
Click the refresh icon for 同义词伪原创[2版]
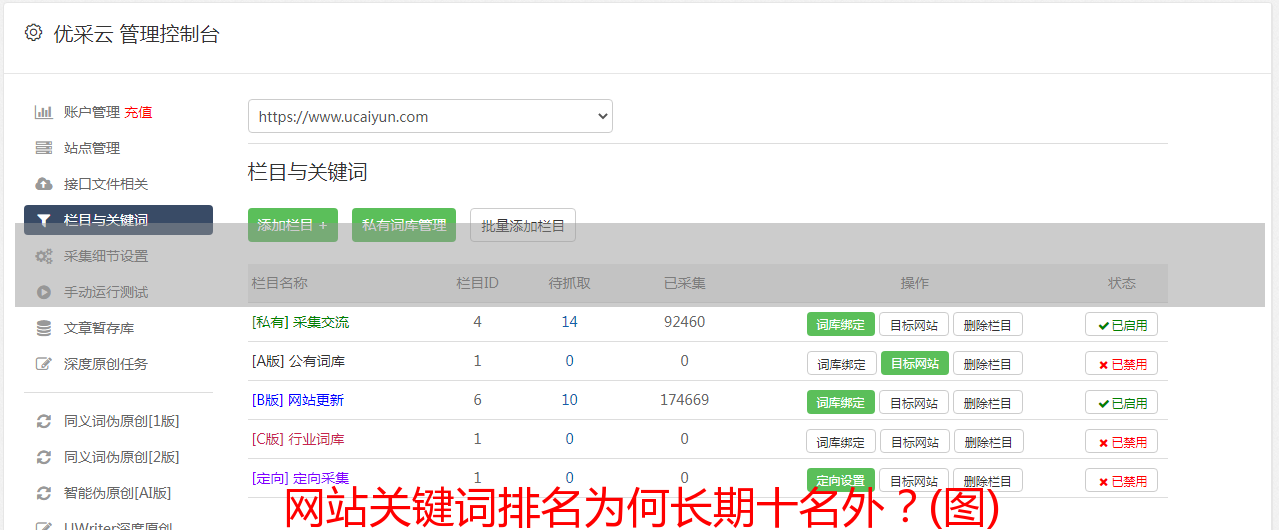click(x=43, y=457)
